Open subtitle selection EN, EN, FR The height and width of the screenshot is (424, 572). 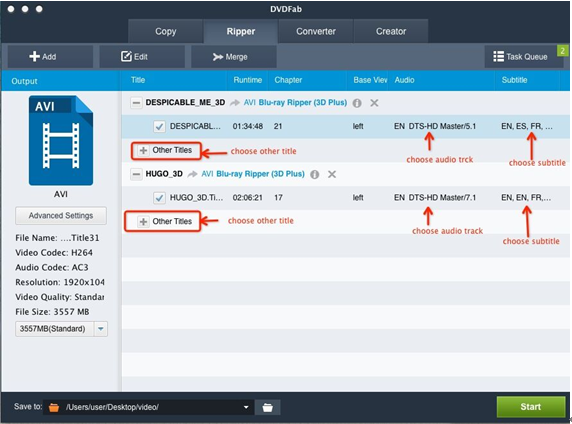point(526,197)
